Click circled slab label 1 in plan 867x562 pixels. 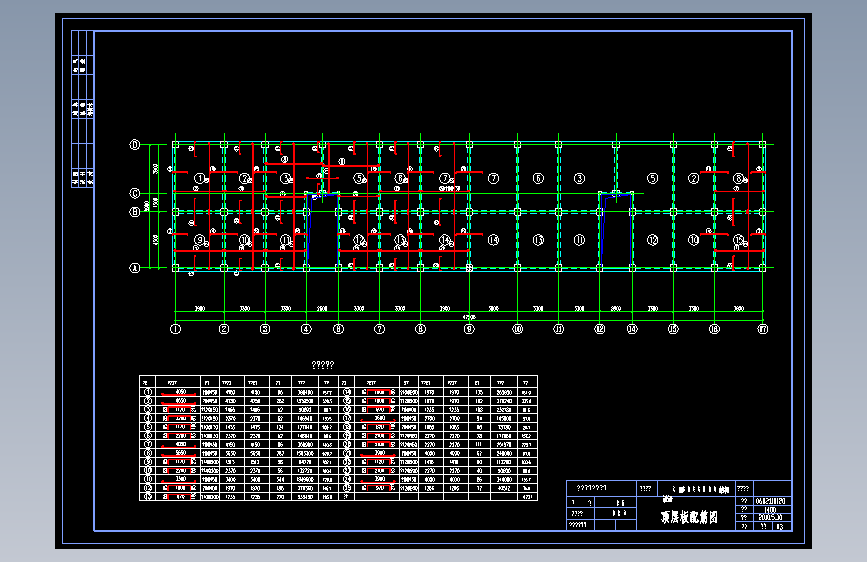[200, 178]
